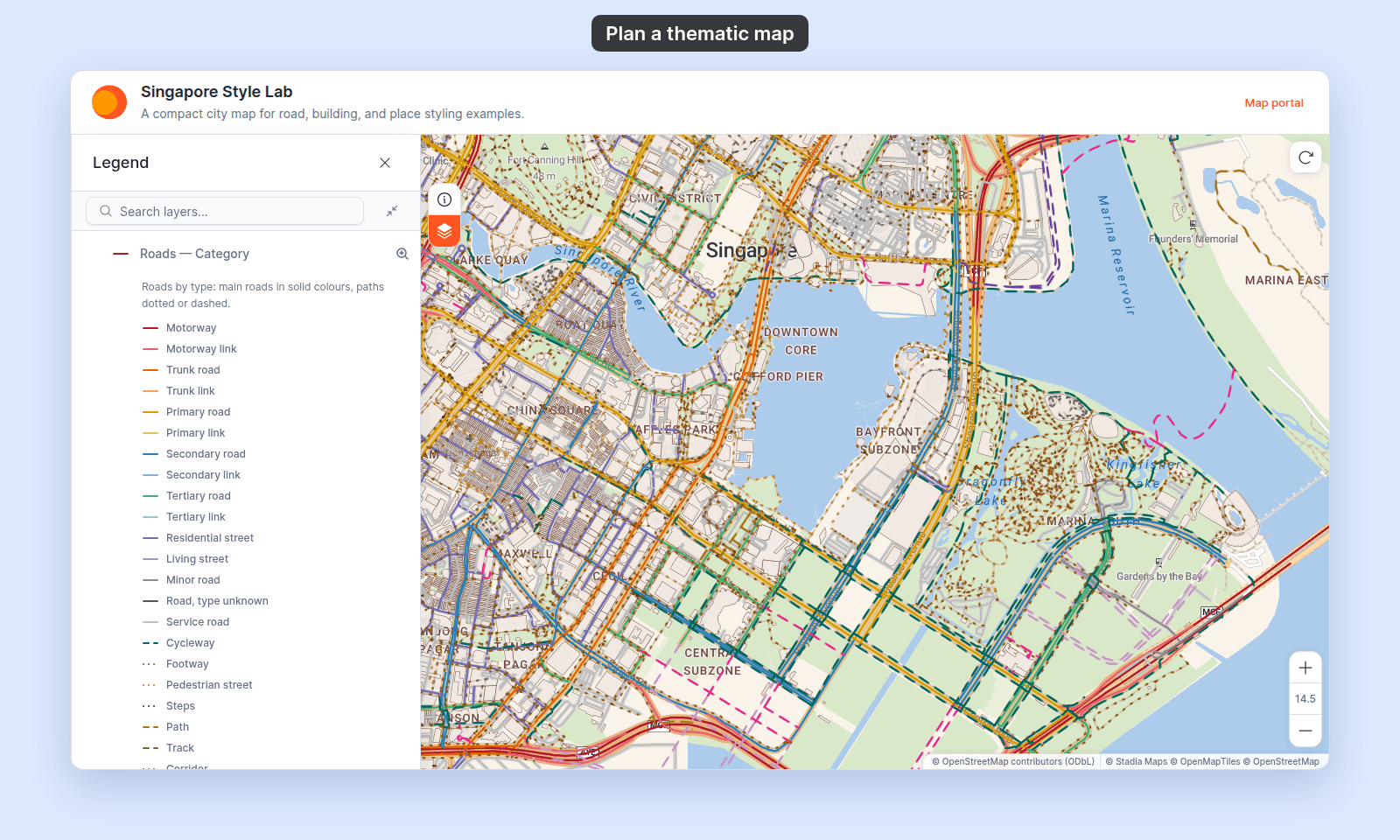1400x840 pixels.
Task: Click the Legend panel heading
Action: 121,163
